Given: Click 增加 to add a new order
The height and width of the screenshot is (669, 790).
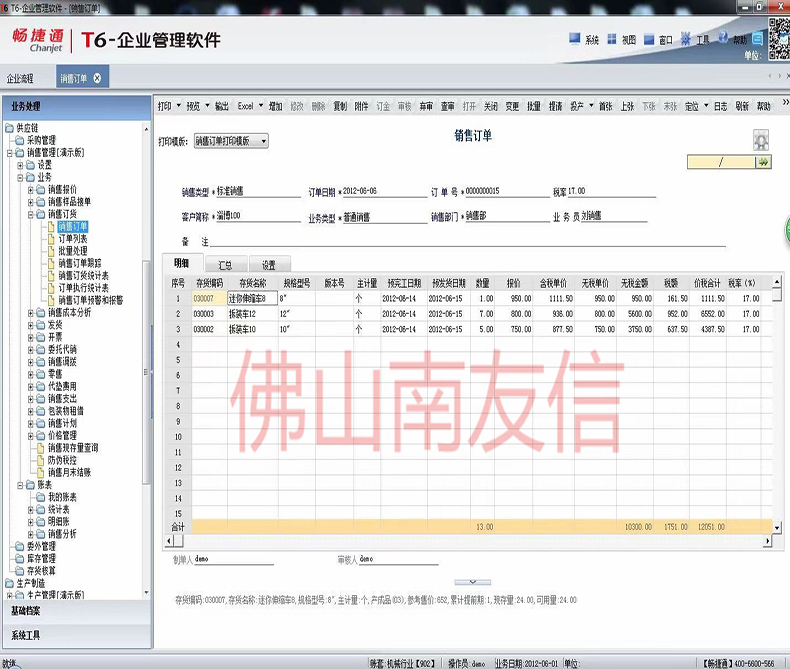Looking at the screenshot, I should 275,106.
